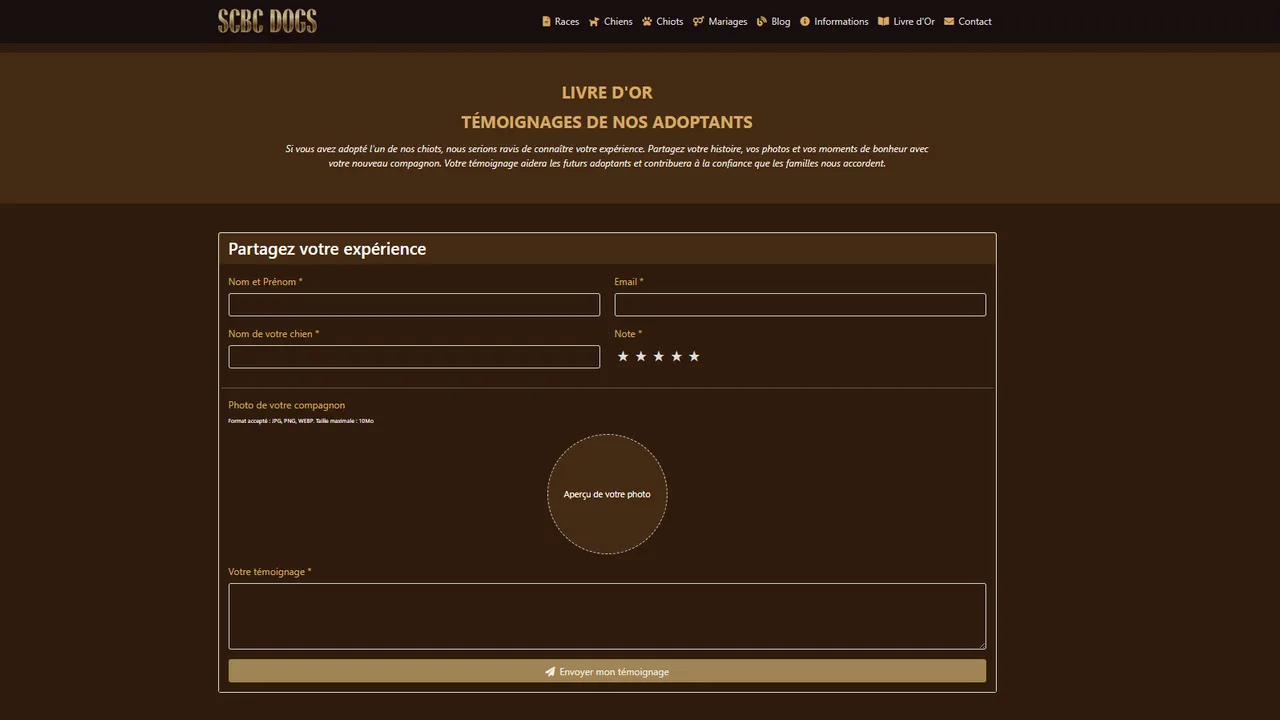Screen dimensions: 1280x720
Task: Click the paw icon beside Chiots
Action: click(647, 21)
